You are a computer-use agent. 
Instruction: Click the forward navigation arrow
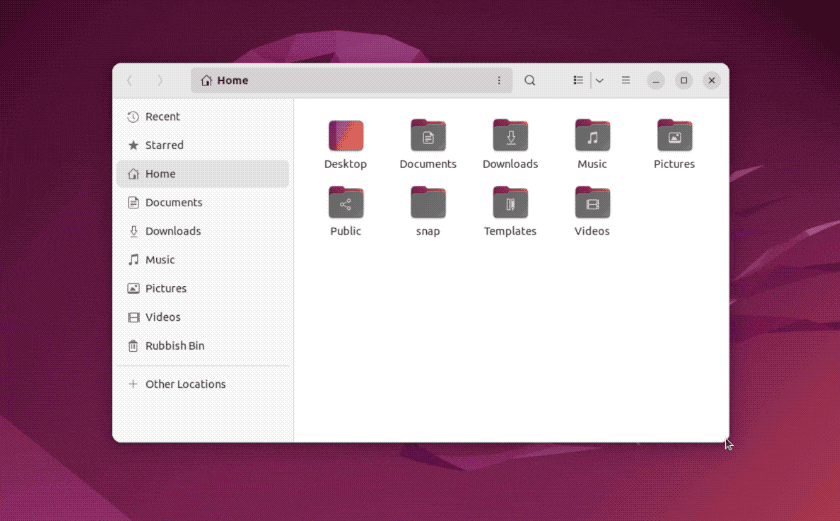[160, 80]
